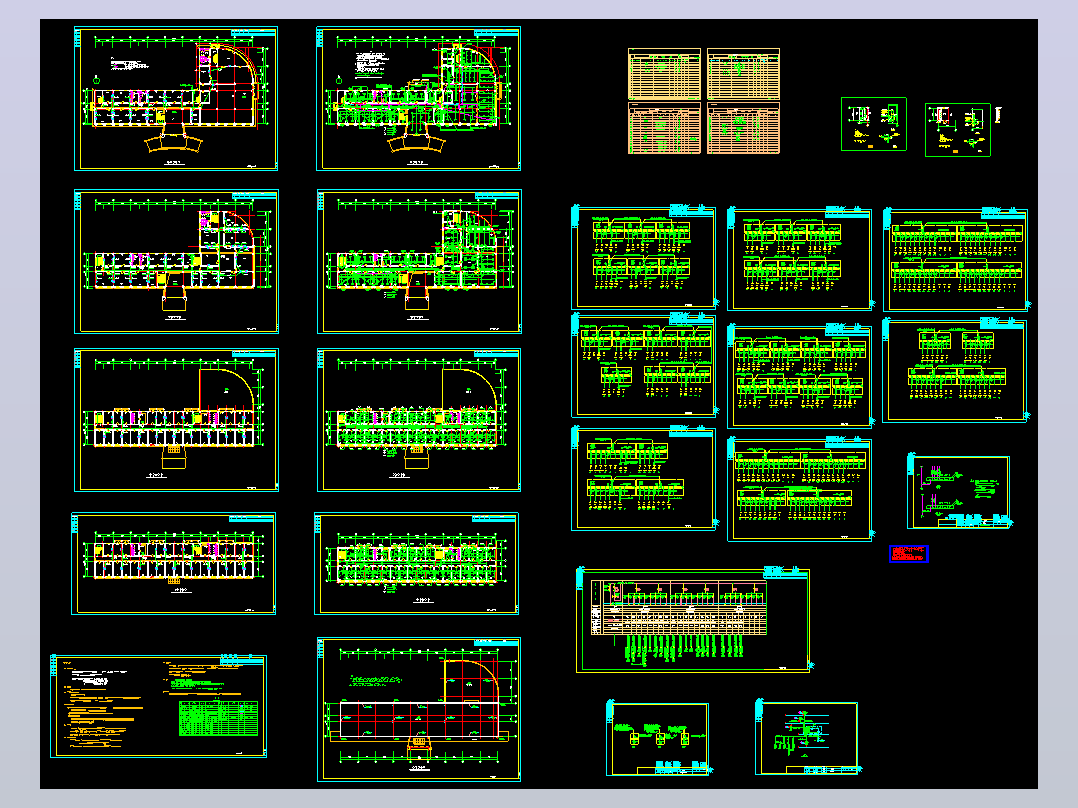
Task: Pick the fourth-row left rectangular floor plan sheet
Action: tap(173, 563)
